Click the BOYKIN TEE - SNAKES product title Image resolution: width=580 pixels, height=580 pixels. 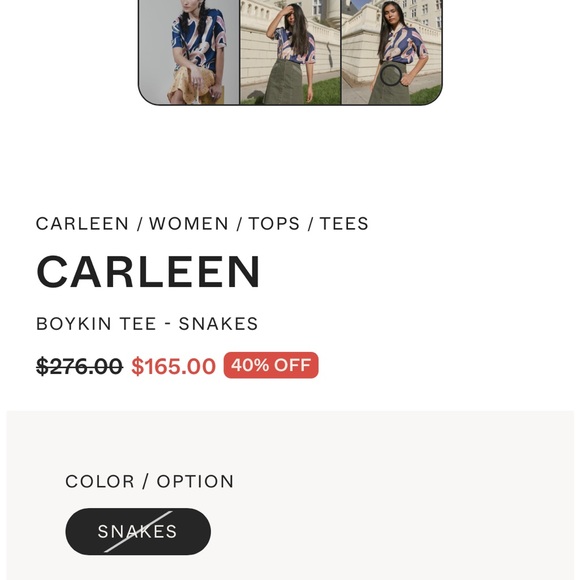[147, 324]
